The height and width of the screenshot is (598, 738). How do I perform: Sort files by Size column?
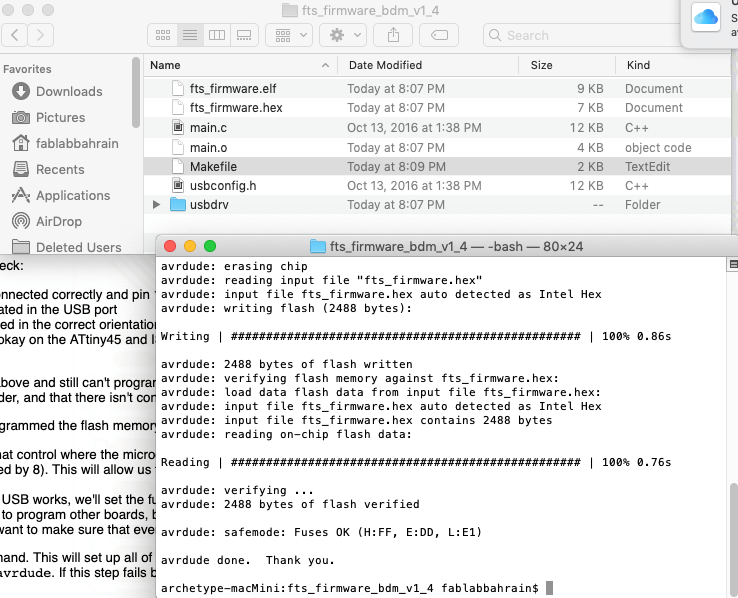click(567, 65)
